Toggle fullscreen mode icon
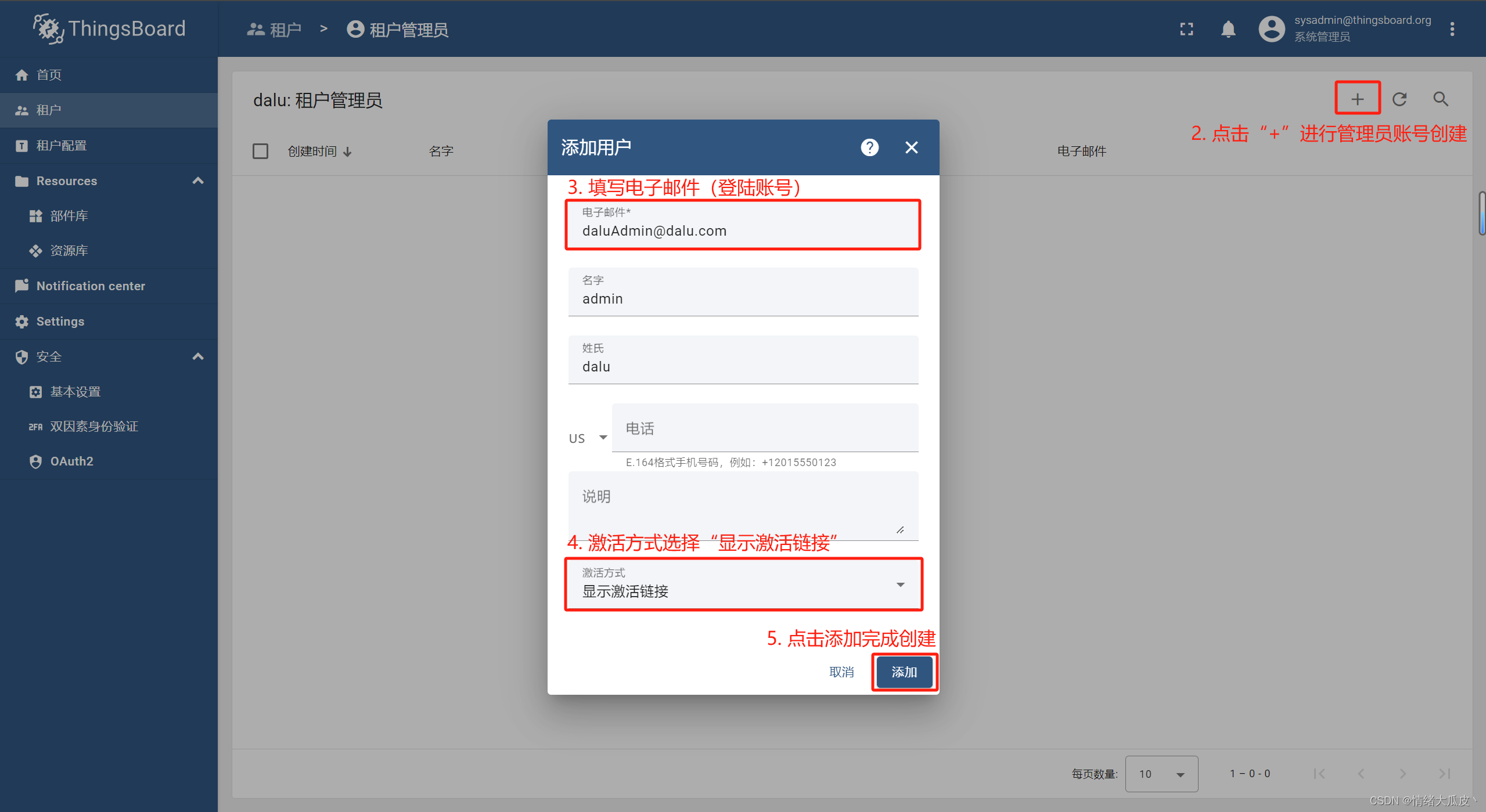Image resolution: width=1486 pixels, height=812 pixels. (1187, 29)
